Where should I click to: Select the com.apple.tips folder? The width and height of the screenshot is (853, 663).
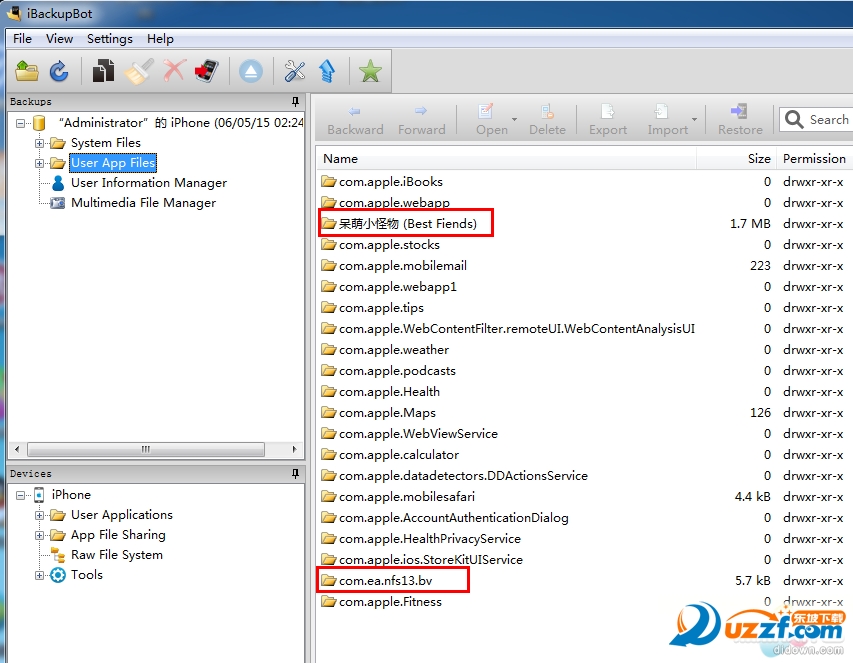coord(381,308)
